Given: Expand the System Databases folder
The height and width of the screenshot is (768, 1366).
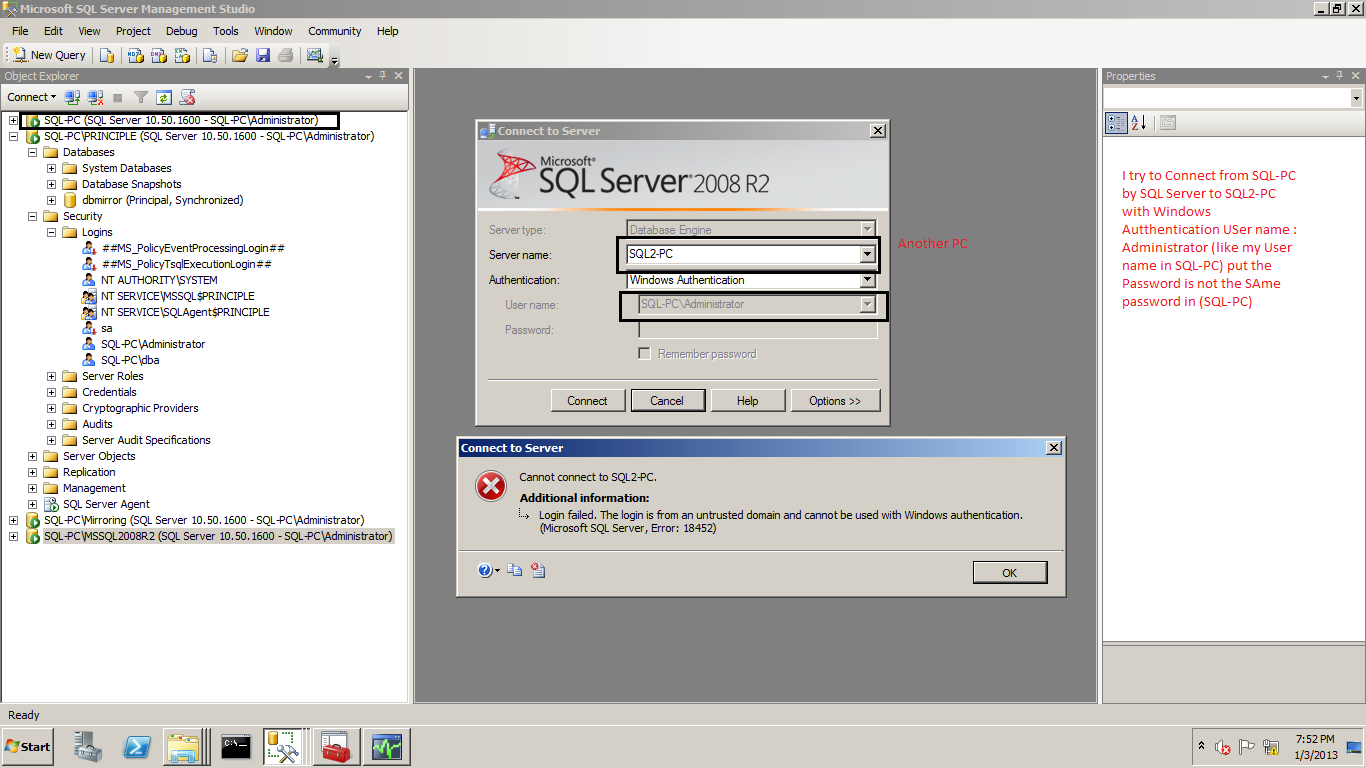Looking at the screenshot, I should tap(51, 168).
